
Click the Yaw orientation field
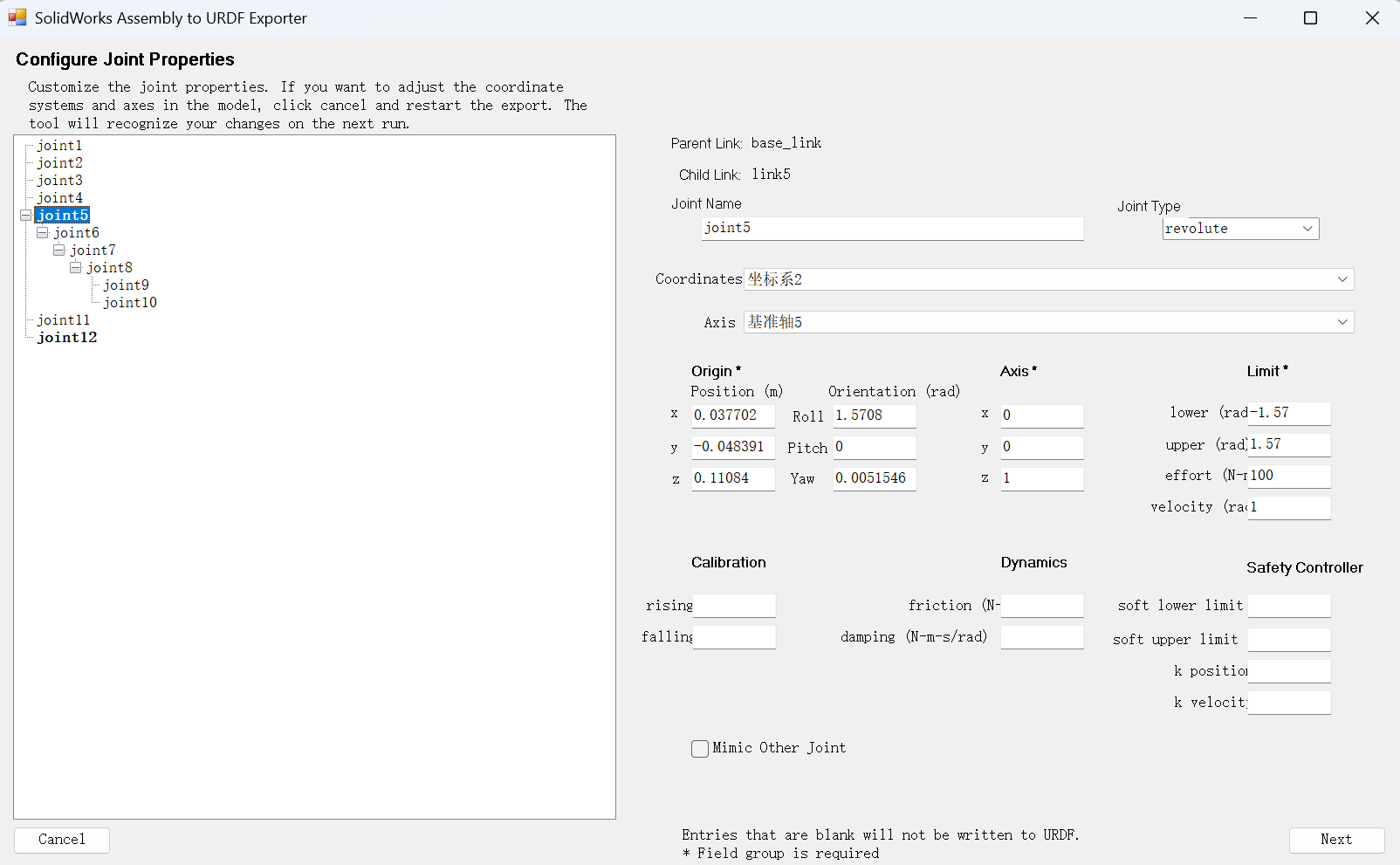pos(875,478)
